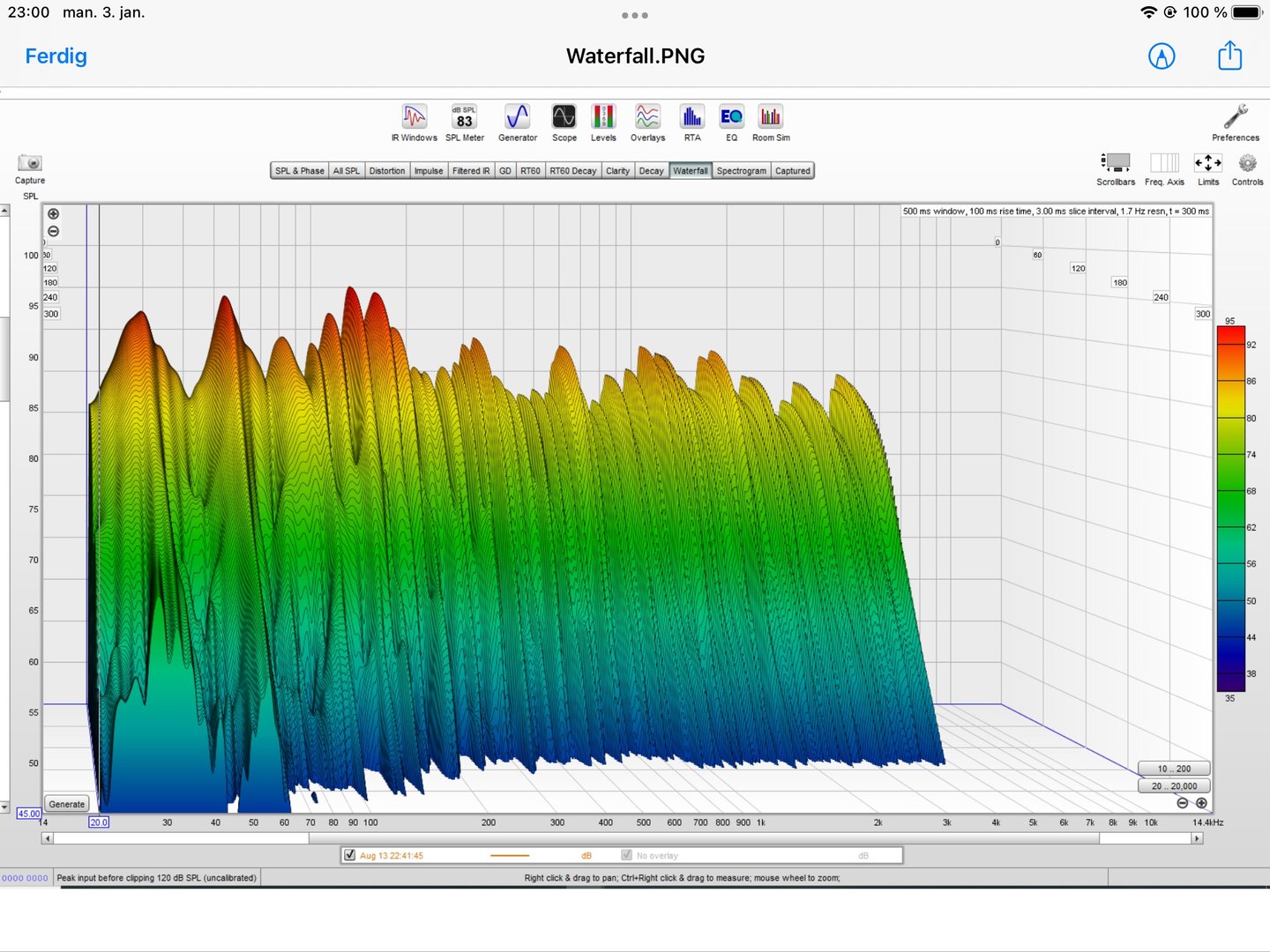This screenshot has width=1270, height=952.
Task: Open Preferences wrench icon
Action: point(1236,123)
